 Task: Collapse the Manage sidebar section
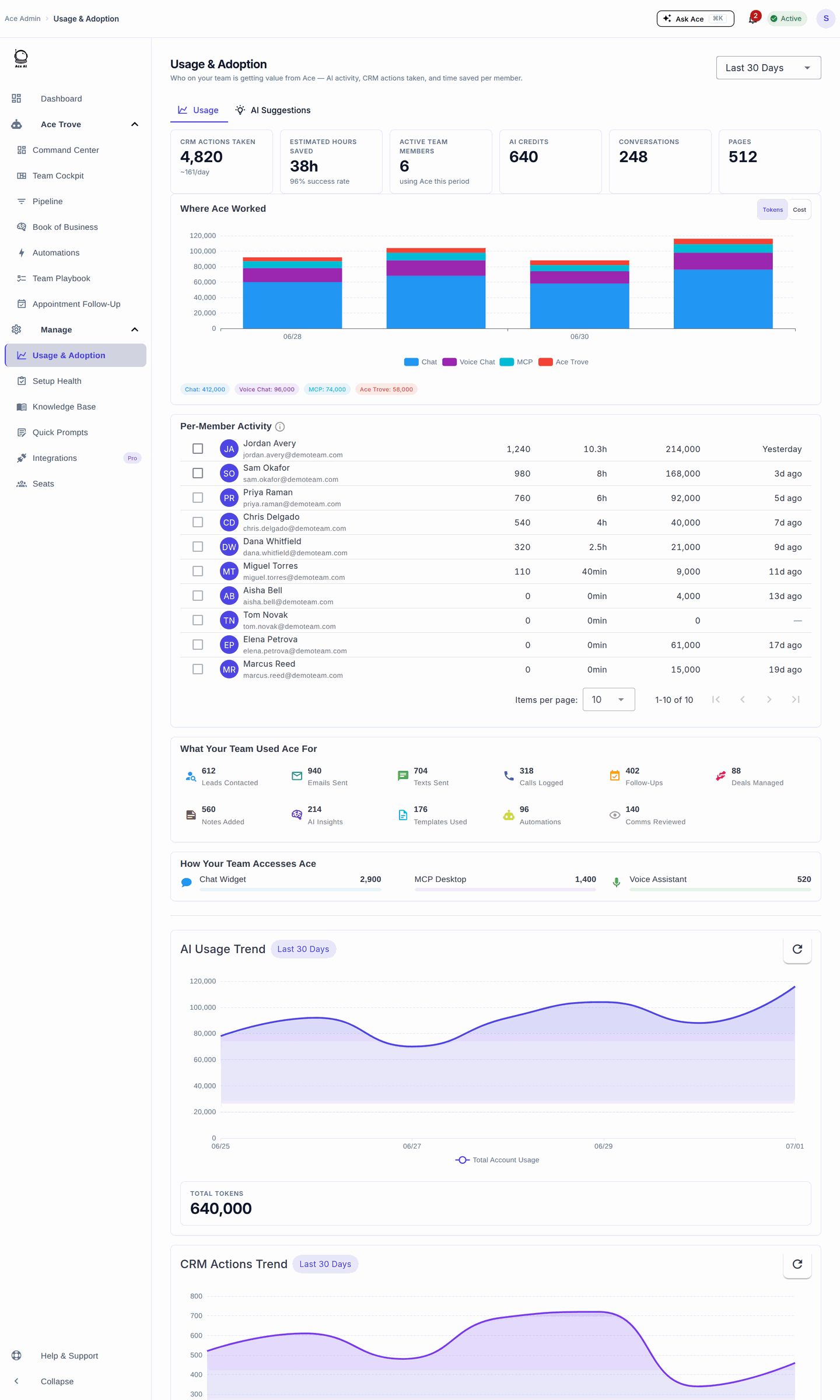point(135,330)
